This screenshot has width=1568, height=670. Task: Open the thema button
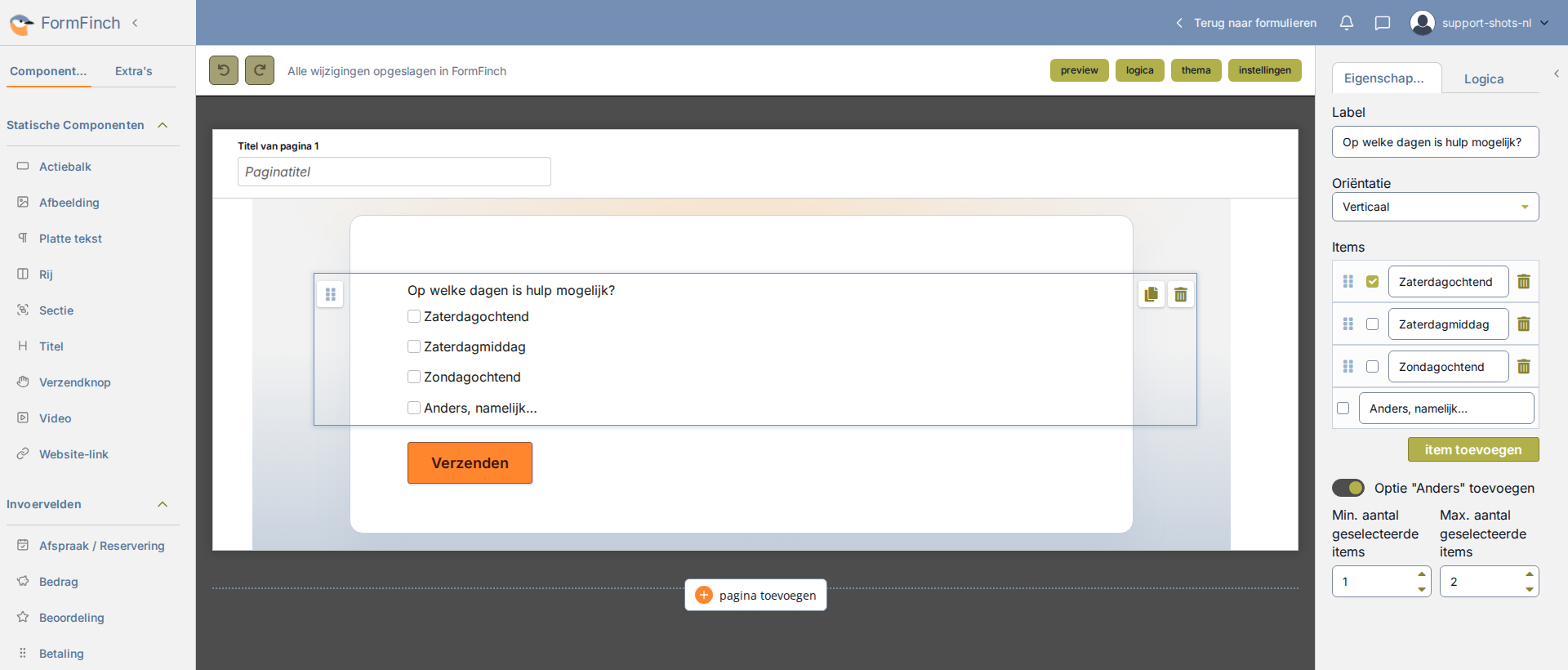tap(1196, 70)
